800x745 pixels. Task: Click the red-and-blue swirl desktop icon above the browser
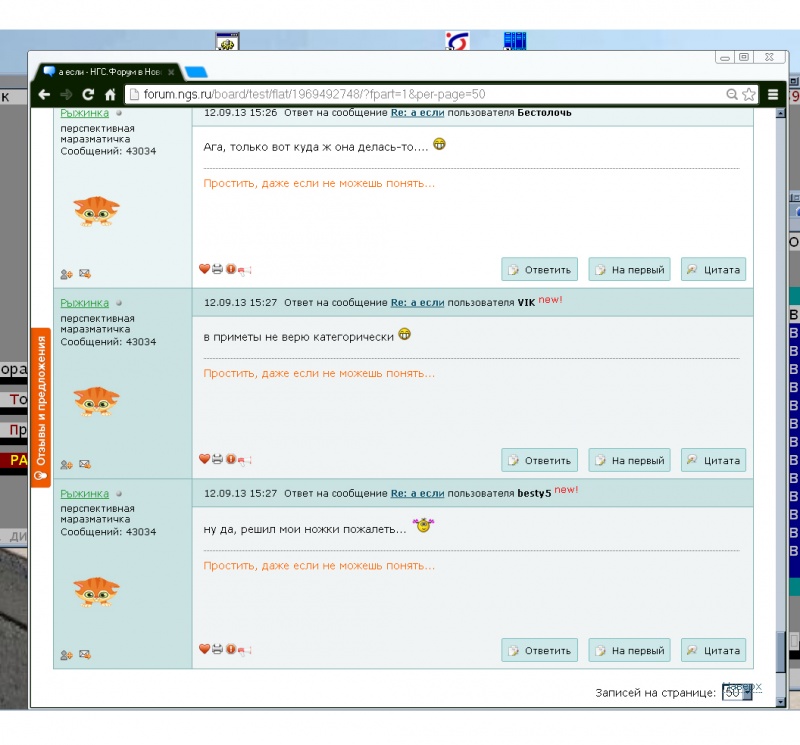point(457,41)
